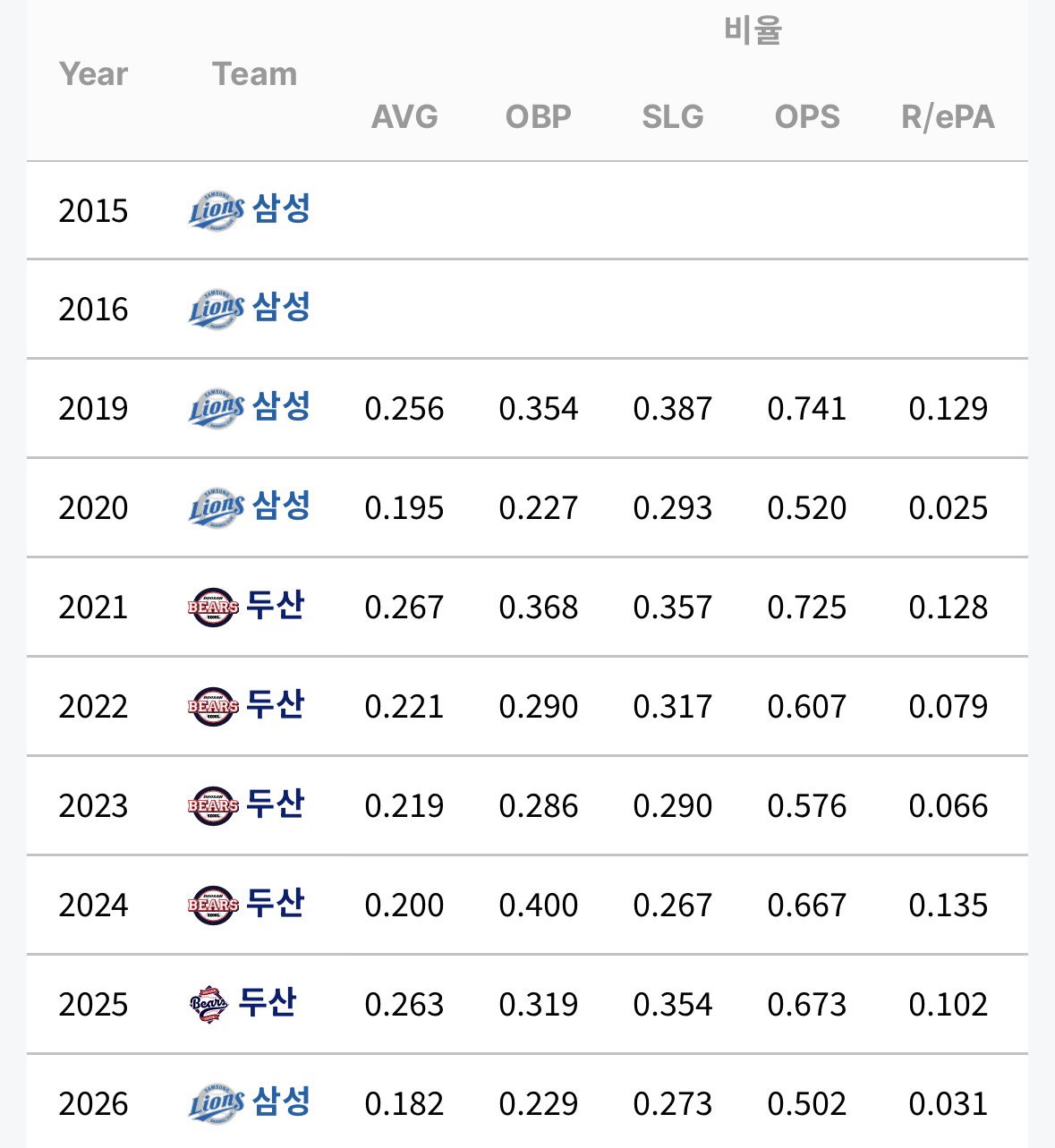
Task: Open the 삼성 team link in 2019 row
Action: [x=282, y=407]
